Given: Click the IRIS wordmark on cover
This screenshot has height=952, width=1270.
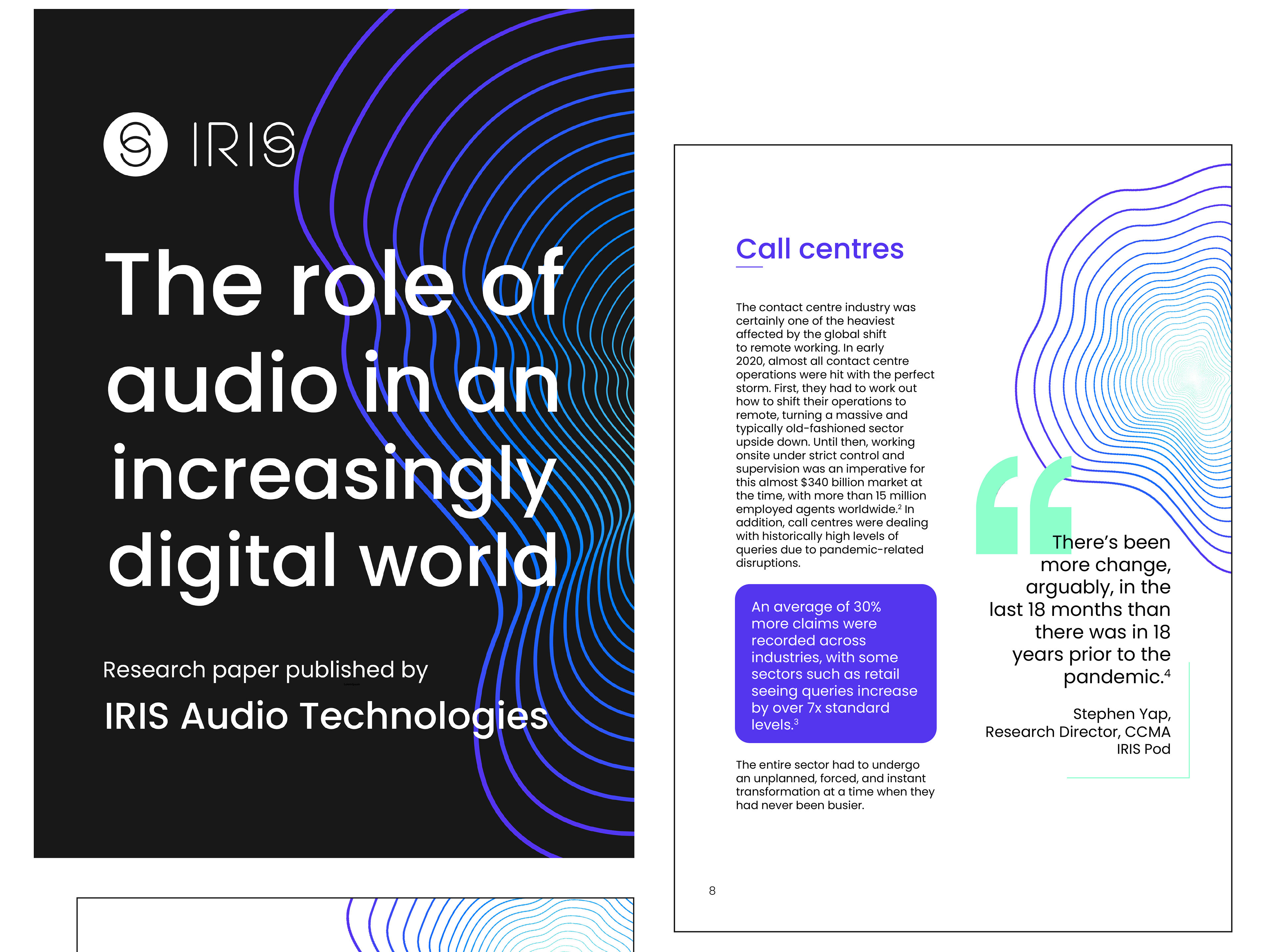Looking at the screenshot, I should [x=244, y=144].
